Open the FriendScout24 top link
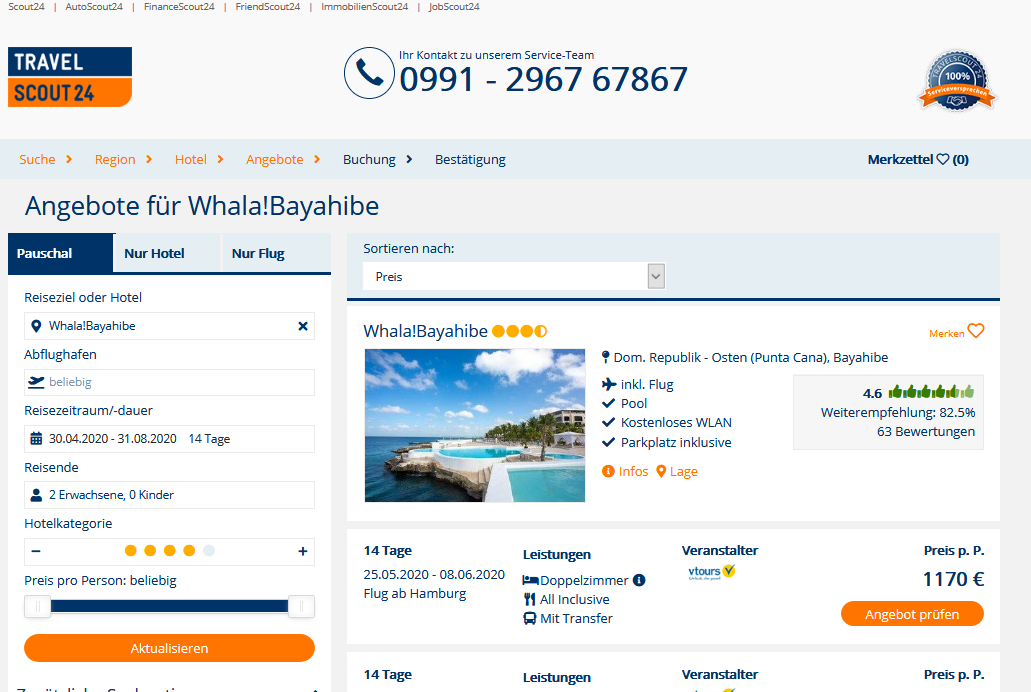This screenshot has height=692, width=1031. click(x=268, y=7)
